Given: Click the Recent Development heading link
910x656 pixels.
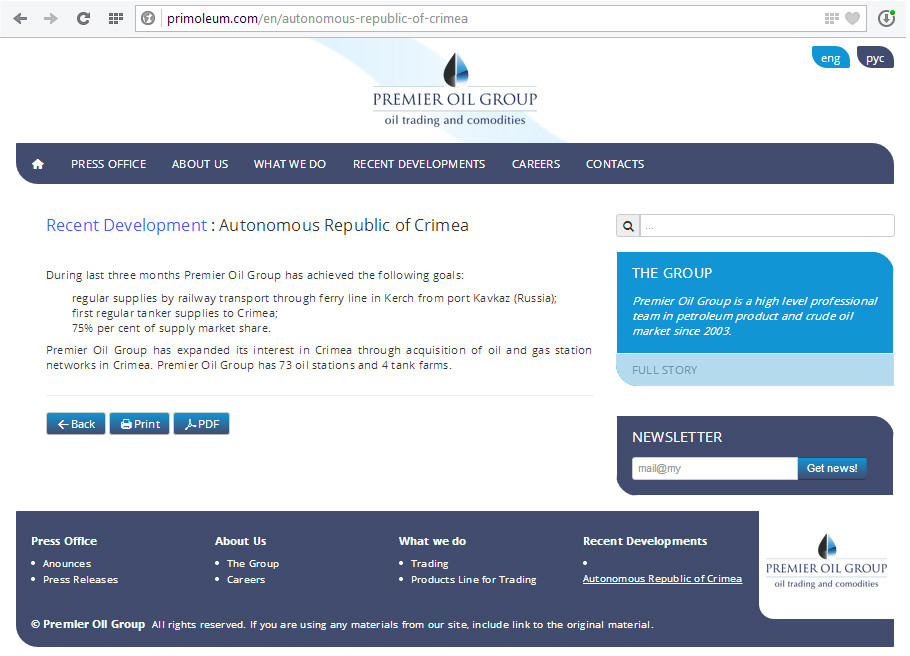Looking at the screenshot, I should 127,225.
